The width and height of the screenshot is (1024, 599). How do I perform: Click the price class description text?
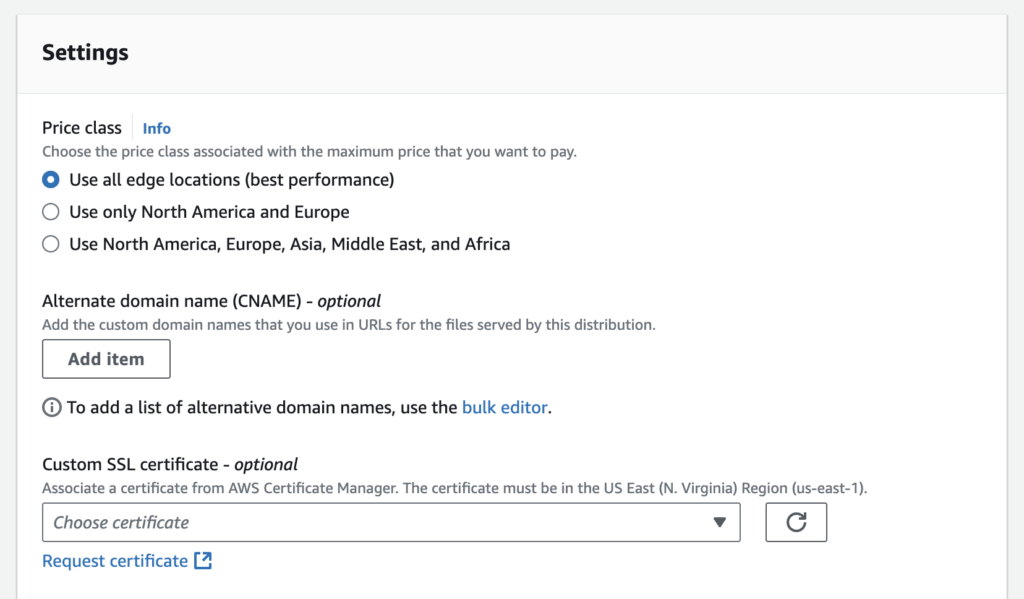tap(309, 153)
